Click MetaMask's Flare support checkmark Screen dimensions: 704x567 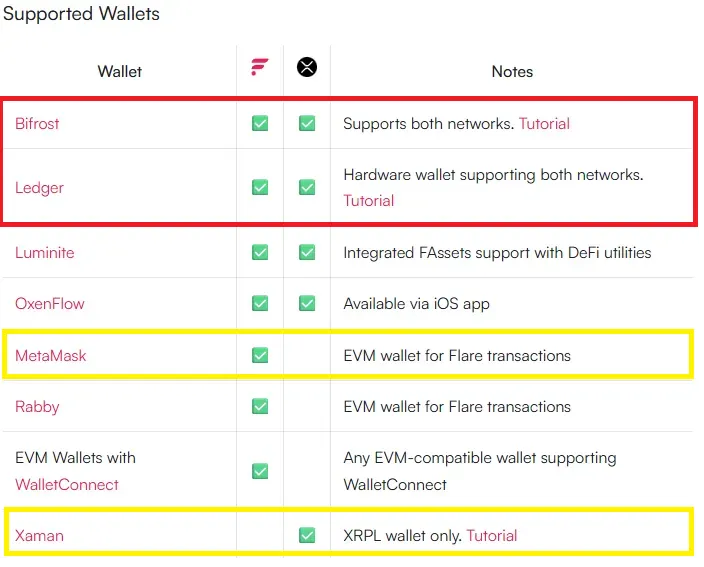coord(260,355)
